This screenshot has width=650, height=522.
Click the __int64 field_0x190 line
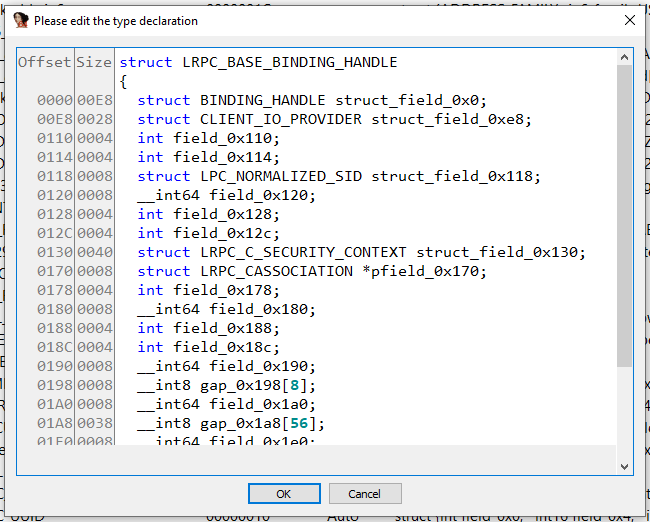point(226,367)
